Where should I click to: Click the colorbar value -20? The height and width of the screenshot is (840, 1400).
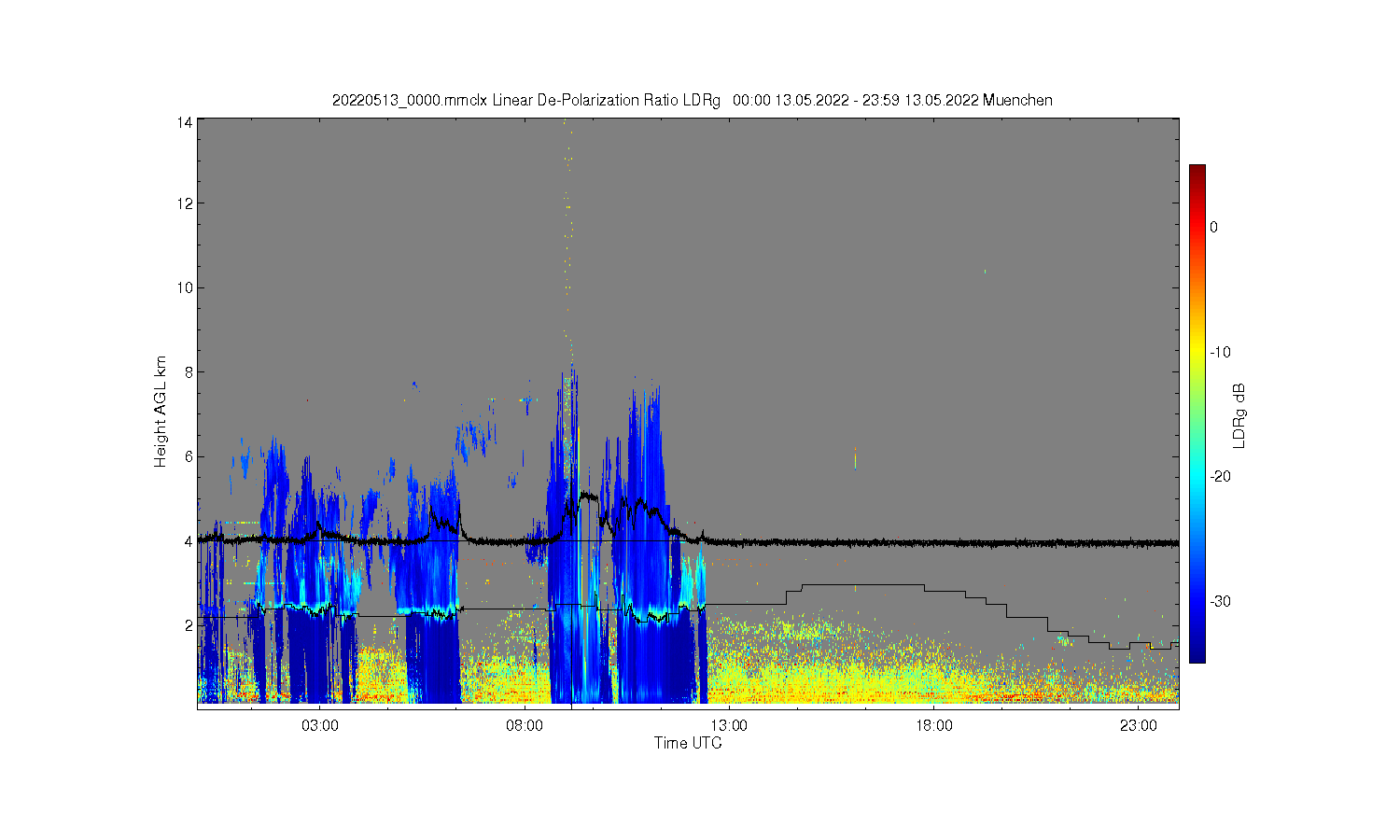[1220, 476]
